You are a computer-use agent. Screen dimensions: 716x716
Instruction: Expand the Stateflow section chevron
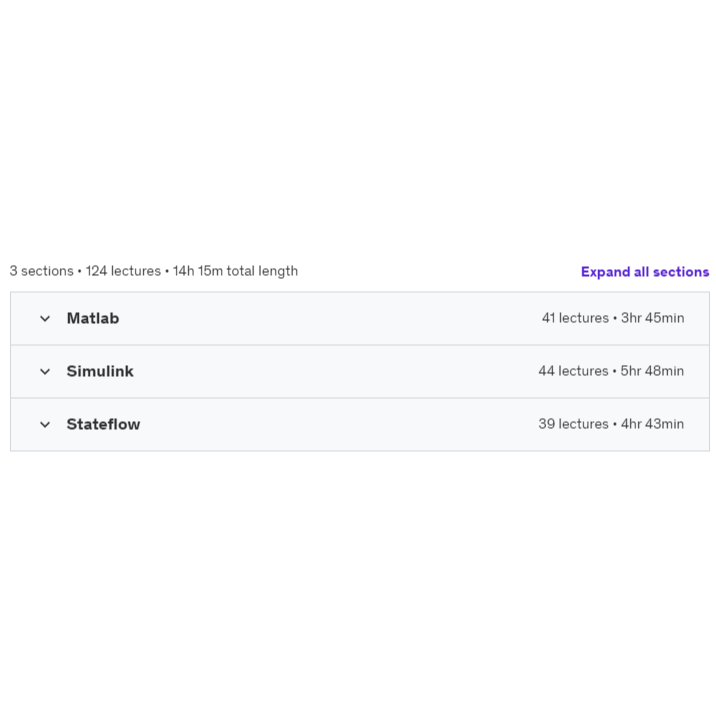coord(45,425)
